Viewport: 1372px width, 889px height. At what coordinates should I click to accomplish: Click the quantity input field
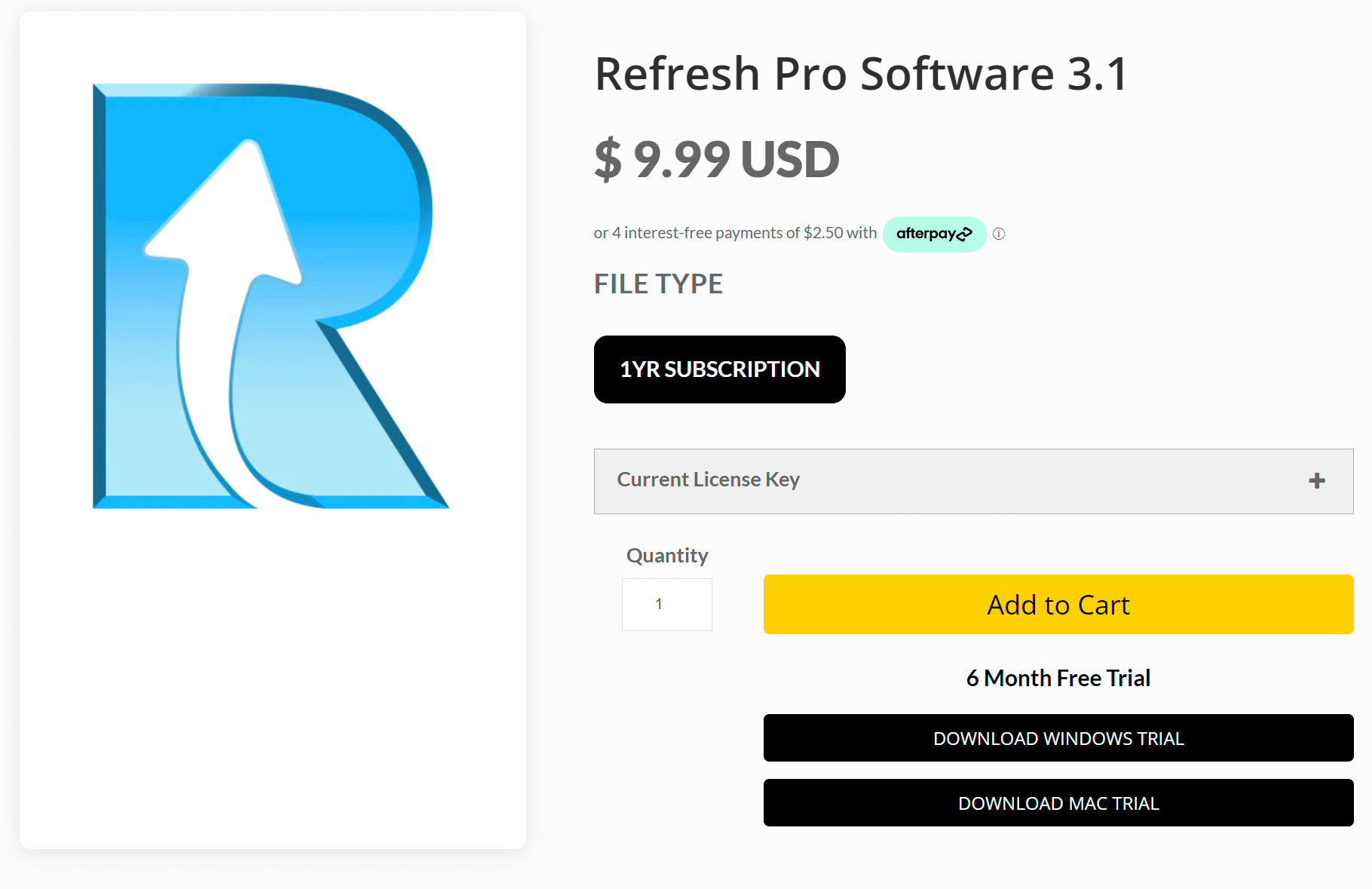click(x=666, y=605)
